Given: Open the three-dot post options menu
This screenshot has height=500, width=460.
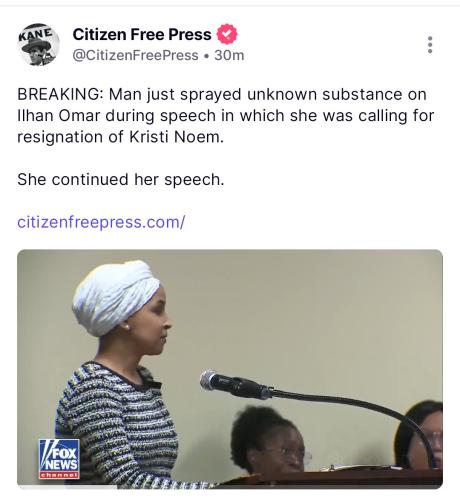Looking at the screenshot, I should click(x=430, y=45).
